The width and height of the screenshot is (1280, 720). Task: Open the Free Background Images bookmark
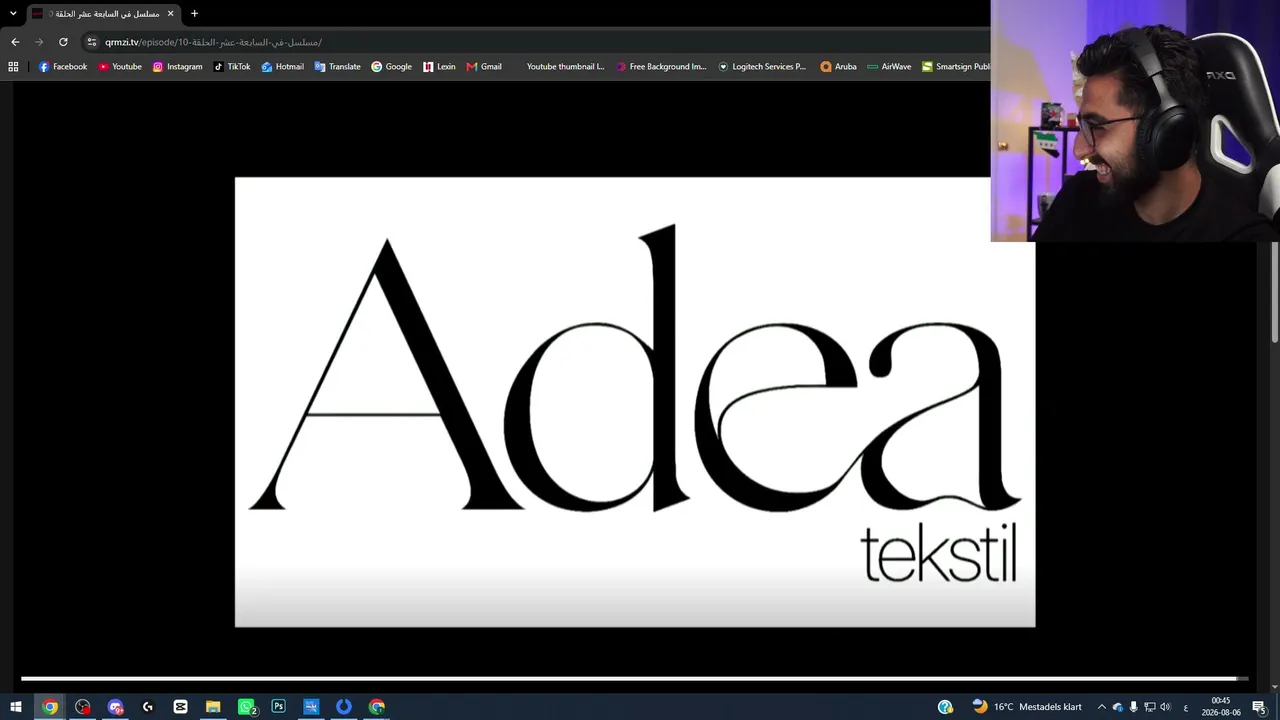point(661,67)
